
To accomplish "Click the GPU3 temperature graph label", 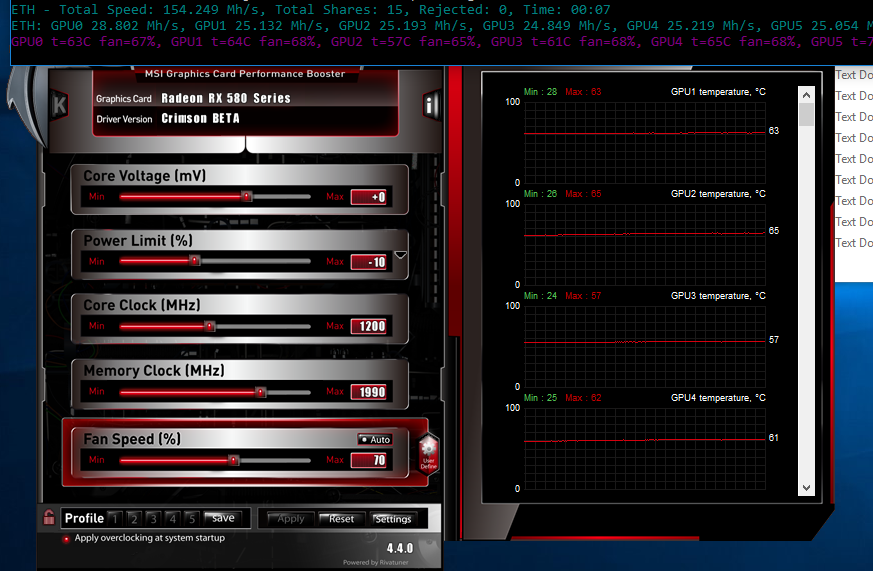I will click(x=718, y=296).
